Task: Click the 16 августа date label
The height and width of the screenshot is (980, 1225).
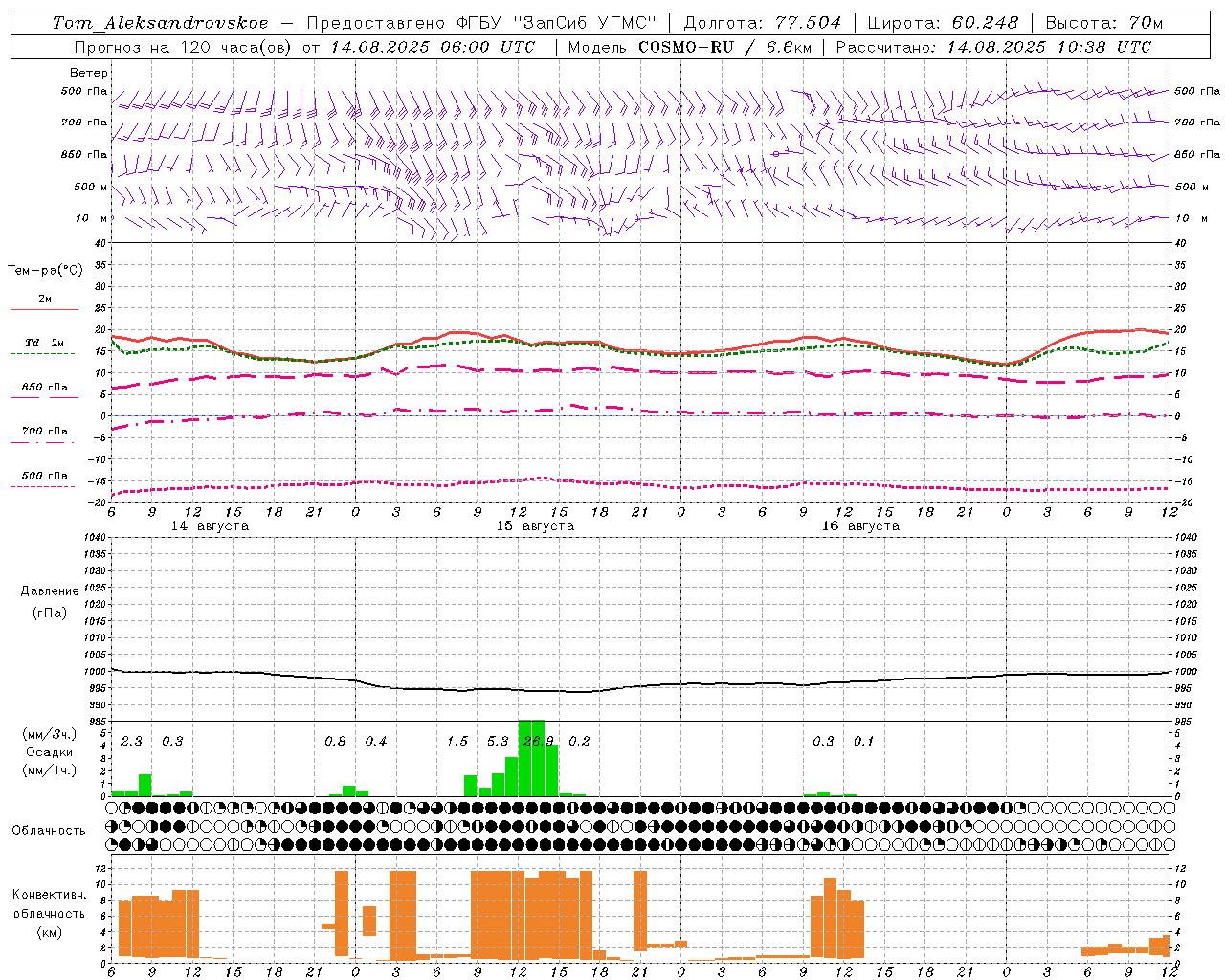Action: (x=860, y=526)
